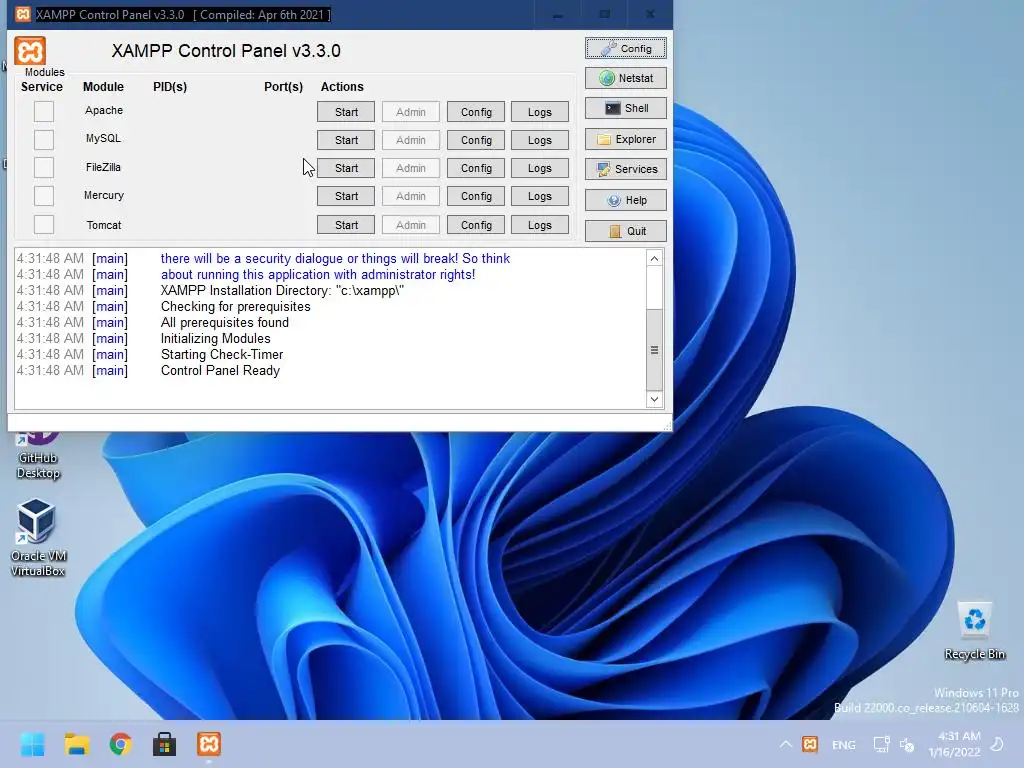1024x768 pixels.
Task: Click 'All prerequisites found' log line
Action: (225, 323)
